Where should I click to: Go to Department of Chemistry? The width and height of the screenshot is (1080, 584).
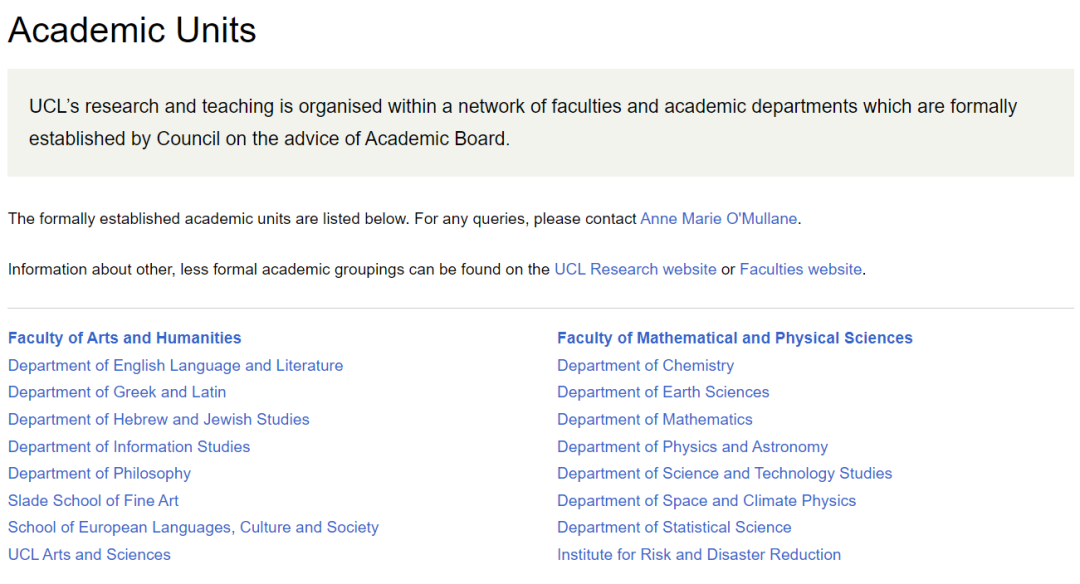[x=645, y=365]
